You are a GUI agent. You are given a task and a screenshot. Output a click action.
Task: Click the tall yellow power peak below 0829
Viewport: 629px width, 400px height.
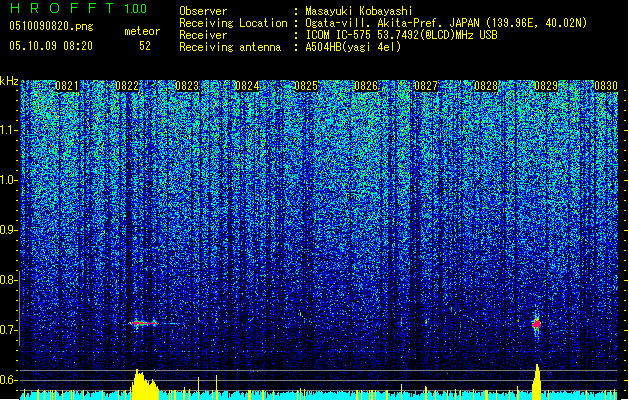click(536, 382)
